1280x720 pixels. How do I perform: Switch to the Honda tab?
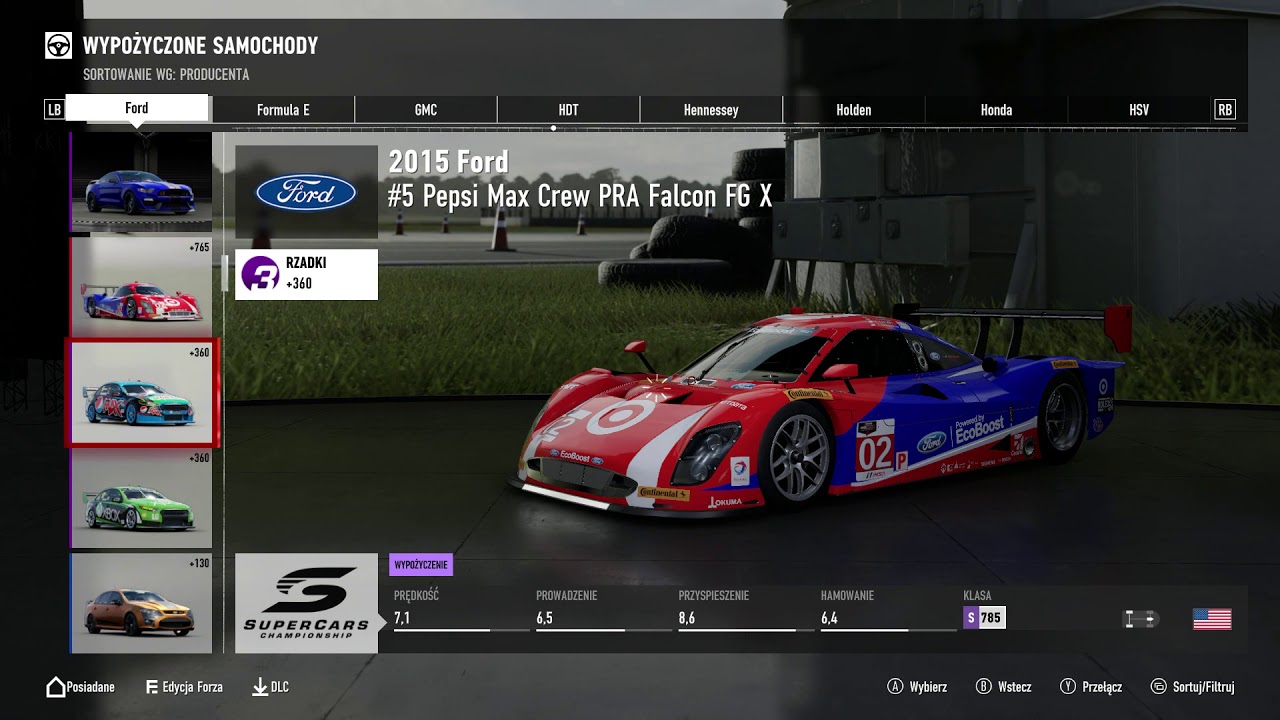coord(996,110)
